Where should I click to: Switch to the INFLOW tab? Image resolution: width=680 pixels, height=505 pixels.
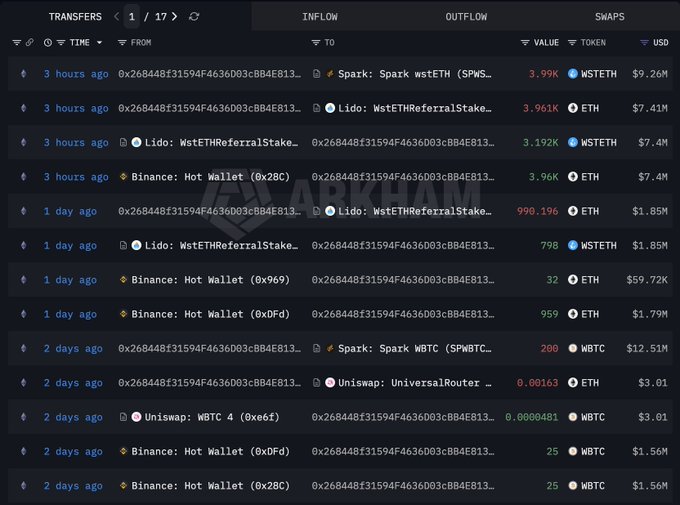tap(320, 16)
